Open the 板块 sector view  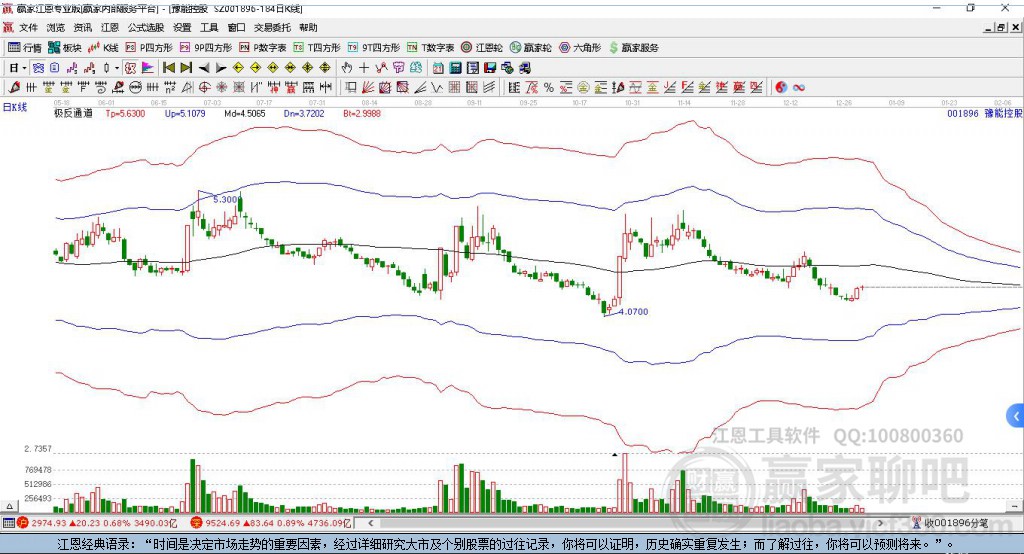point(64,48)
